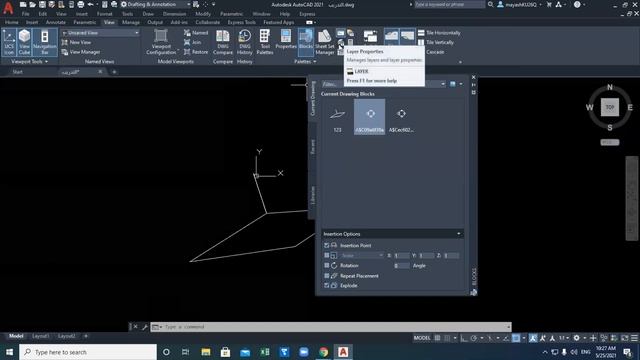640x360 pixels.
Task: Click Tile Vertically
Action: [x=436, y=42]
